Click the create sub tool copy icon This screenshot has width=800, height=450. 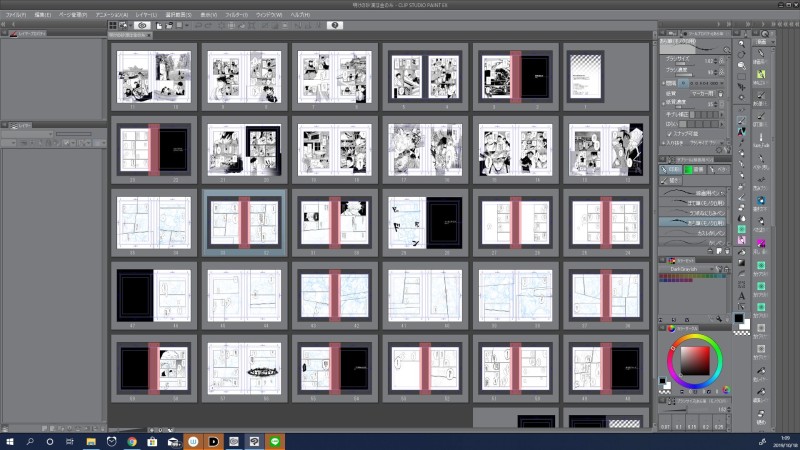[x=719, y=251]
